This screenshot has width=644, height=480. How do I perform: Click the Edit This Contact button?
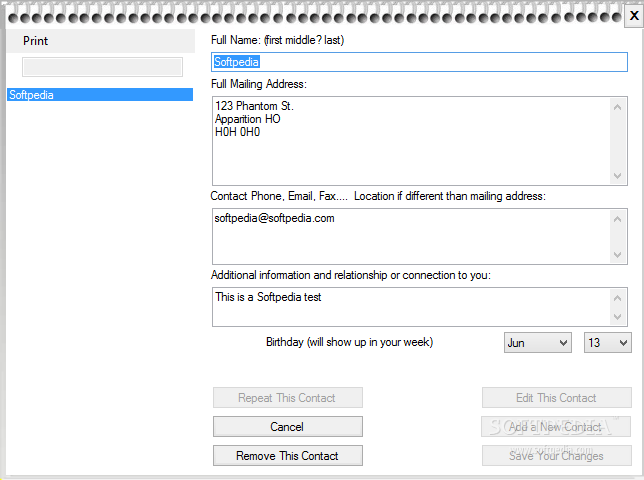coord(557,397)
